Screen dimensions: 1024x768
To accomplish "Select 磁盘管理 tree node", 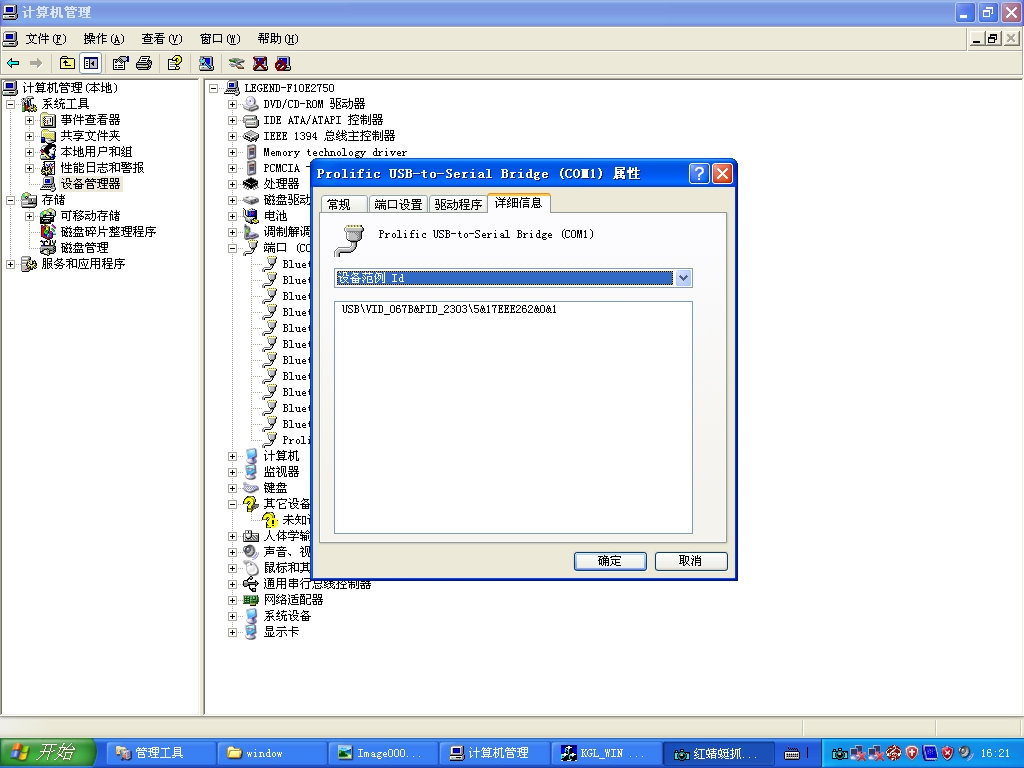I will (84, 248).
